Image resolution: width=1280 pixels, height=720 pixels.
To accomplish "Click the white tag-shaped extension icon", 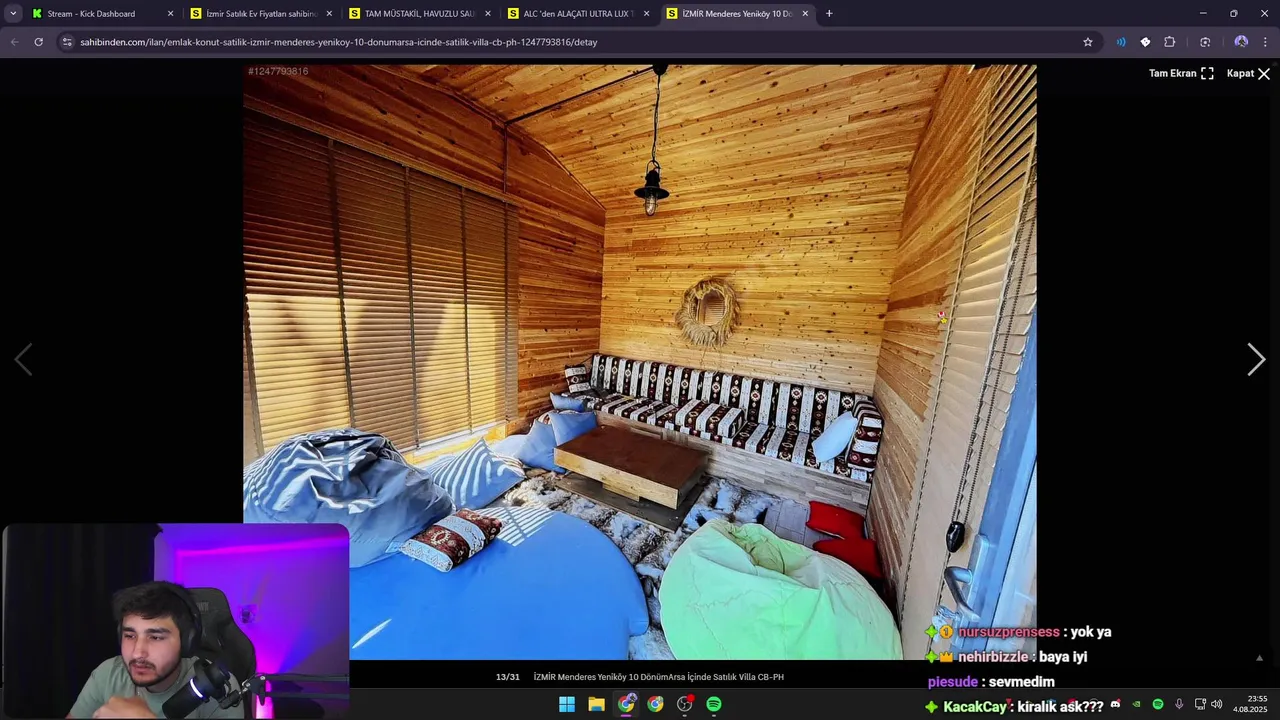I will click(x=1145, y=42).
